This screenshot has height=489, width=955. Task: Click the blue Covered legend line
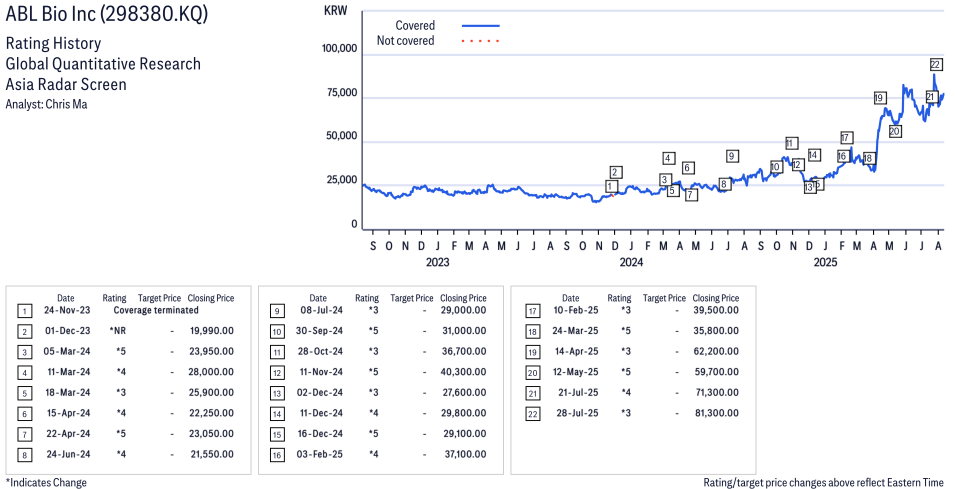[x=481, y=26]
